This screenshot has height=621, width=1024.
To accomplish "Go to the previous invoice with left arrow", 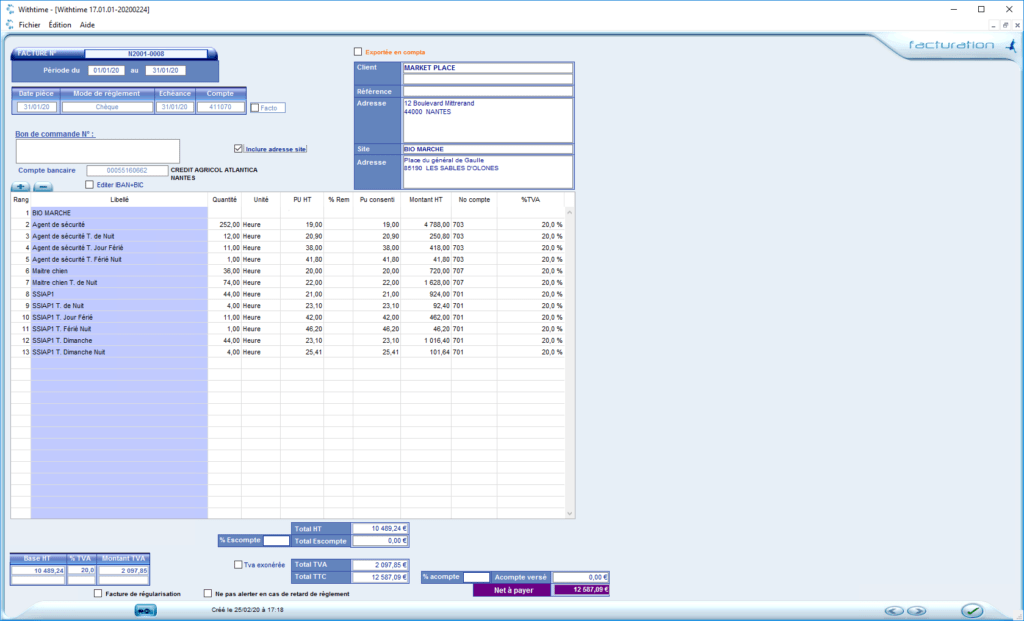I will [x=893, y=610].
